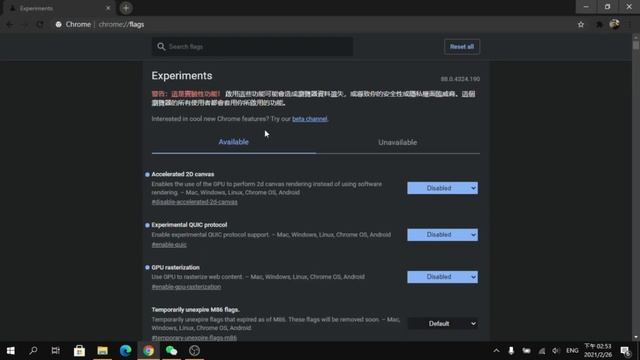
Task: Open the #enable-quic anchor link
Action: pos(169,244)
